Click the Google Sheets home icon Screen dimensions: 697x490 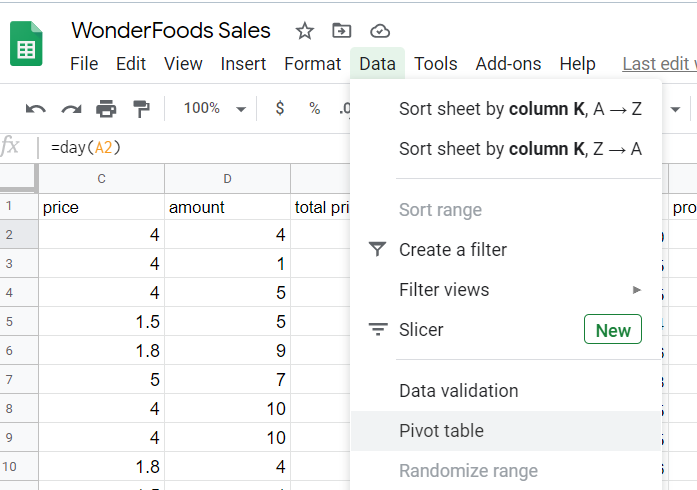[x=26, y=45]
